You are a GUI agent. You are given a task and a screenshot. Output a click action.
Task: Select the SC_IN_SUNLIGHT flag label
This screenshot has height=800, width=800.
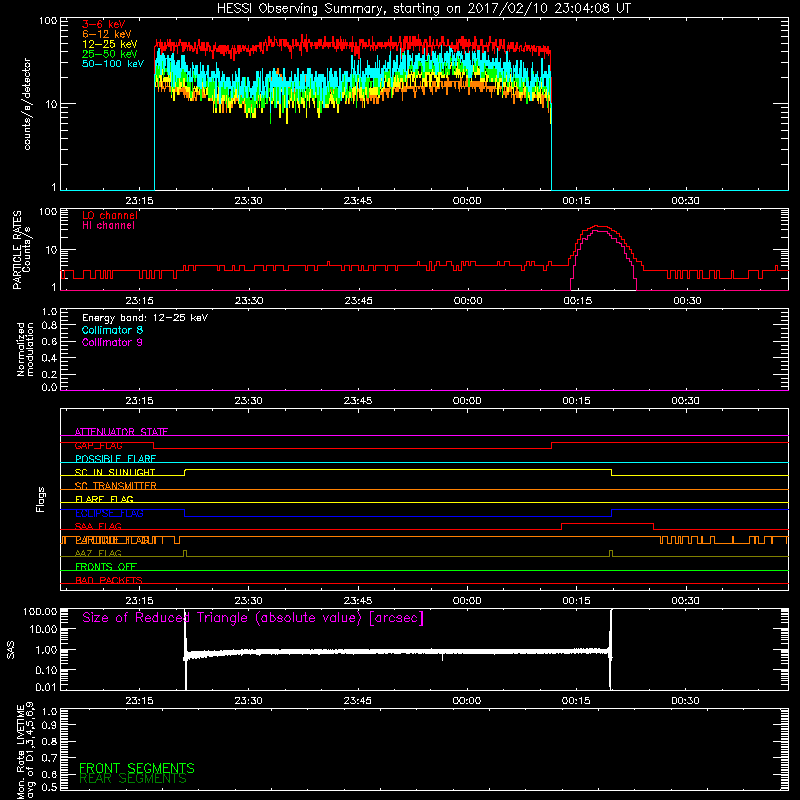[x=115, y=472]
